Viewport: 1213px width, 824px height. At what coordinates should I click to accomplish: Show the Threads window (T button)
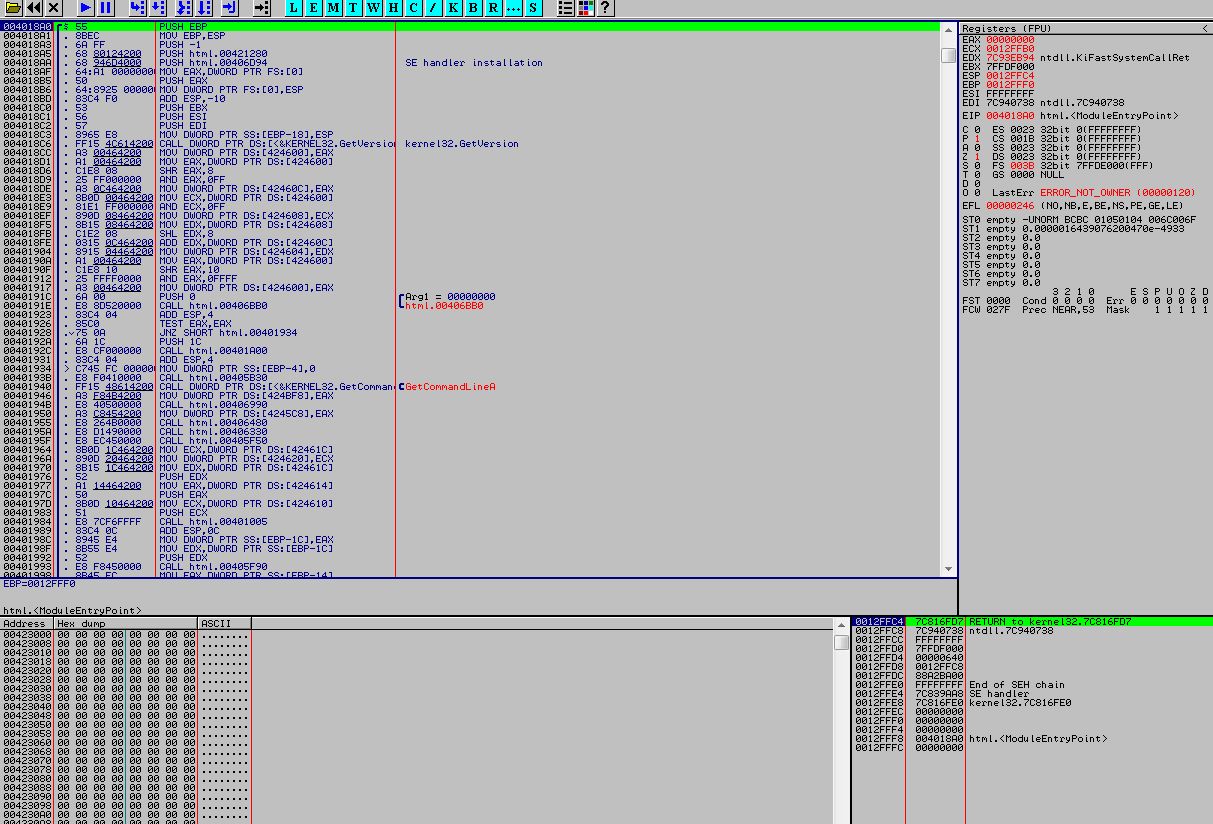[354, 8]
